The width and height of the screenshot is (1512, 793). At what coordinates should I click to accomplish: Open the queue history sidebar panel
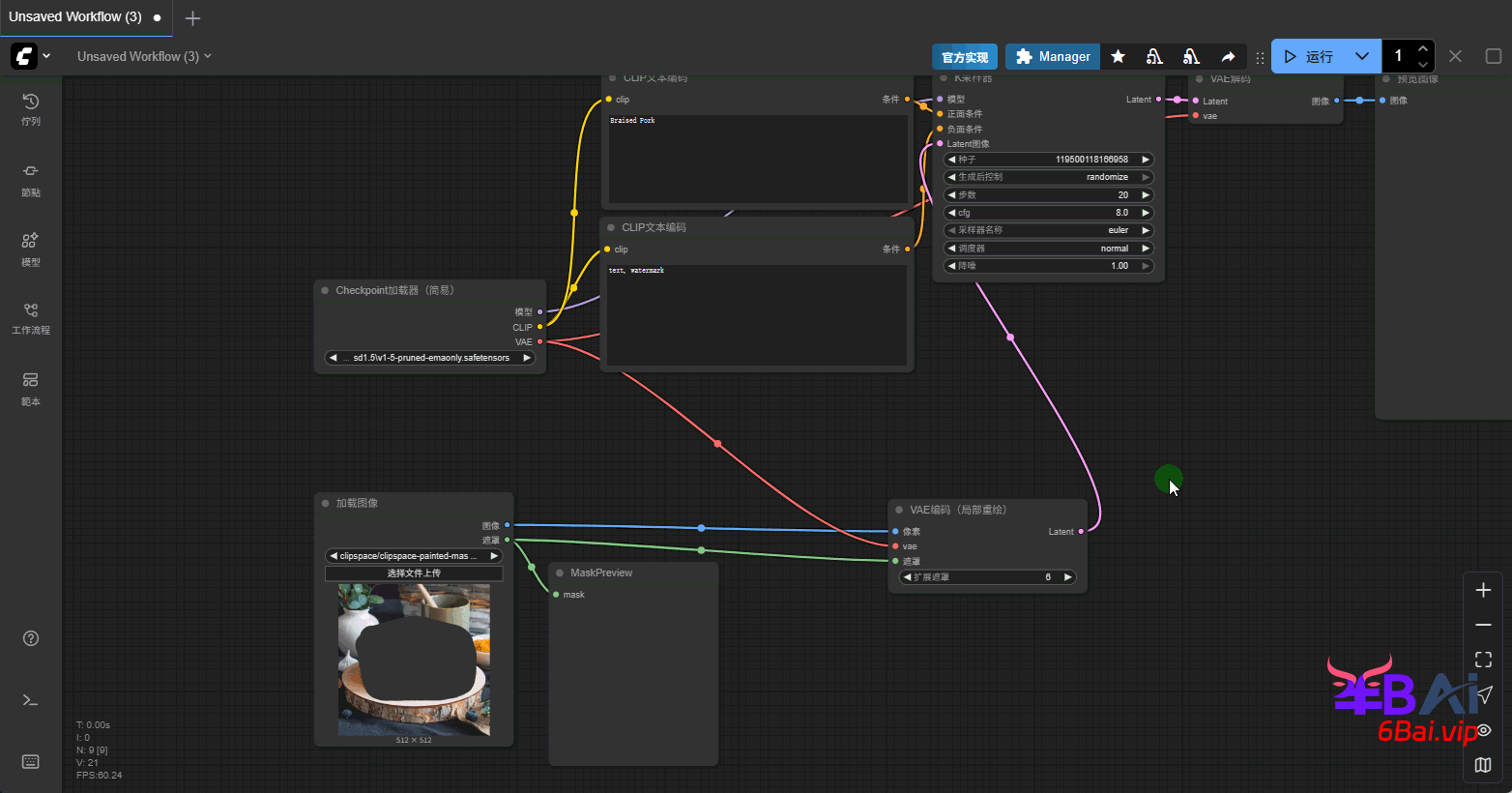coord(31,108)
